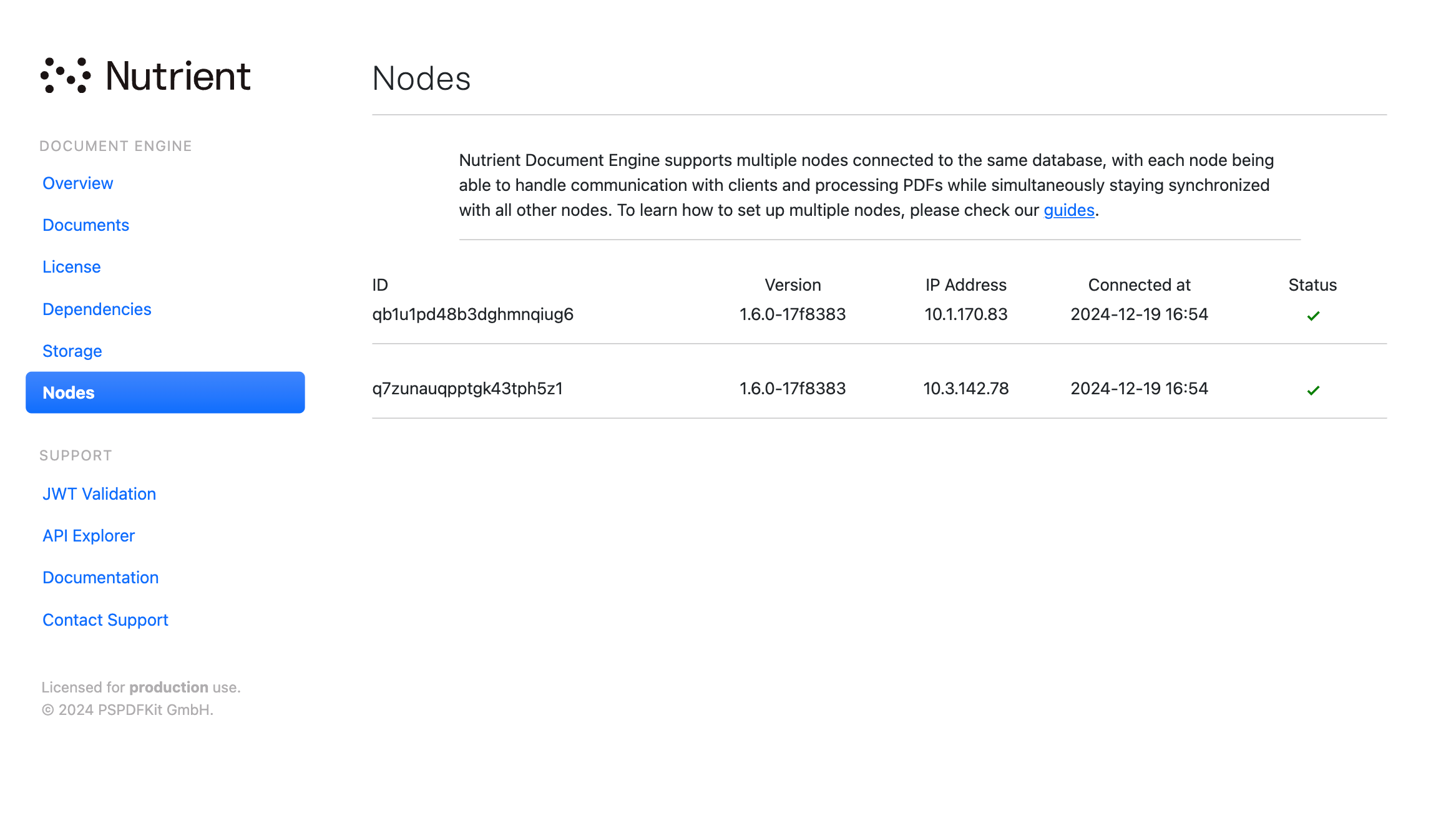The width and height of the screenshot is (1456, 816).
Task: Select node ID q7zunauqpptgk43tph5z1 in the table
Action: pyautogui.click(x=467, y=388)
